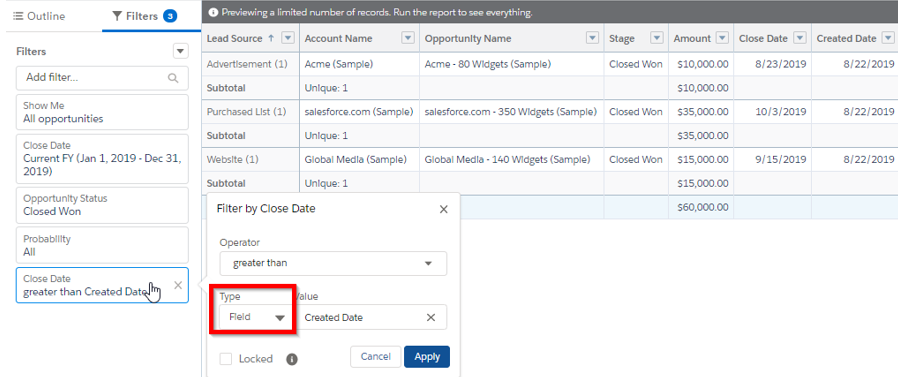Click the Acme (Sample) account cell
Viewport: 898px width, 377px height.
(x=360, y=64)
